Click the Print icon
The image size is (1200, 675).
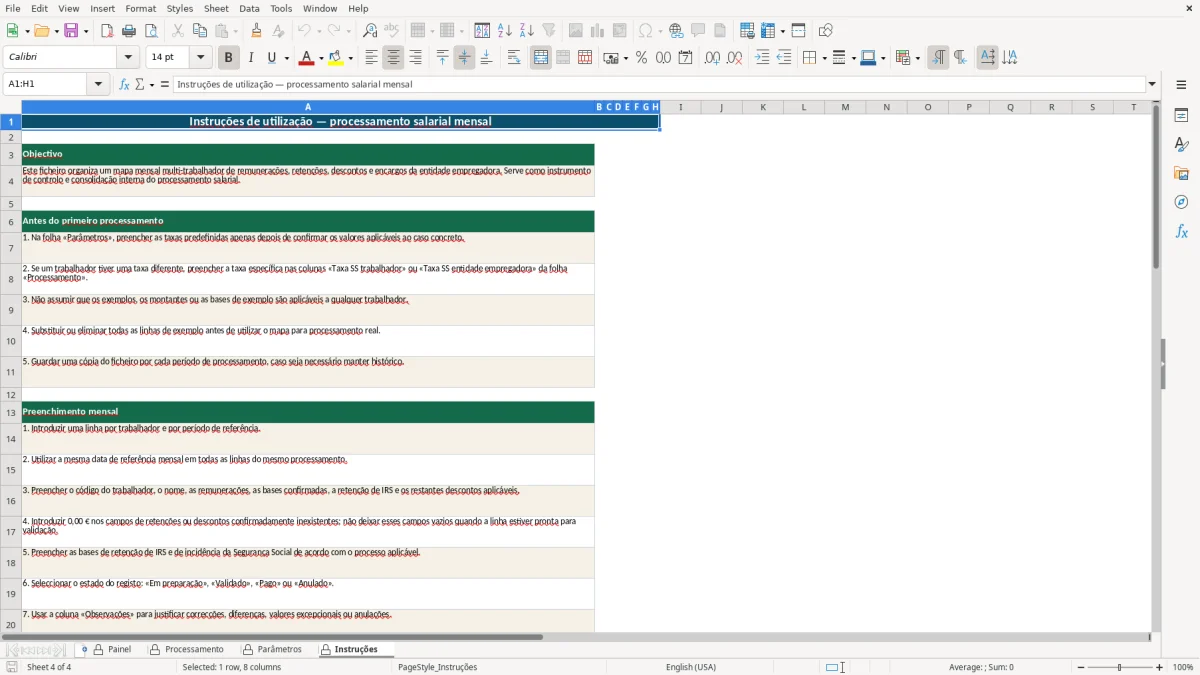click(x=129, y=31)
